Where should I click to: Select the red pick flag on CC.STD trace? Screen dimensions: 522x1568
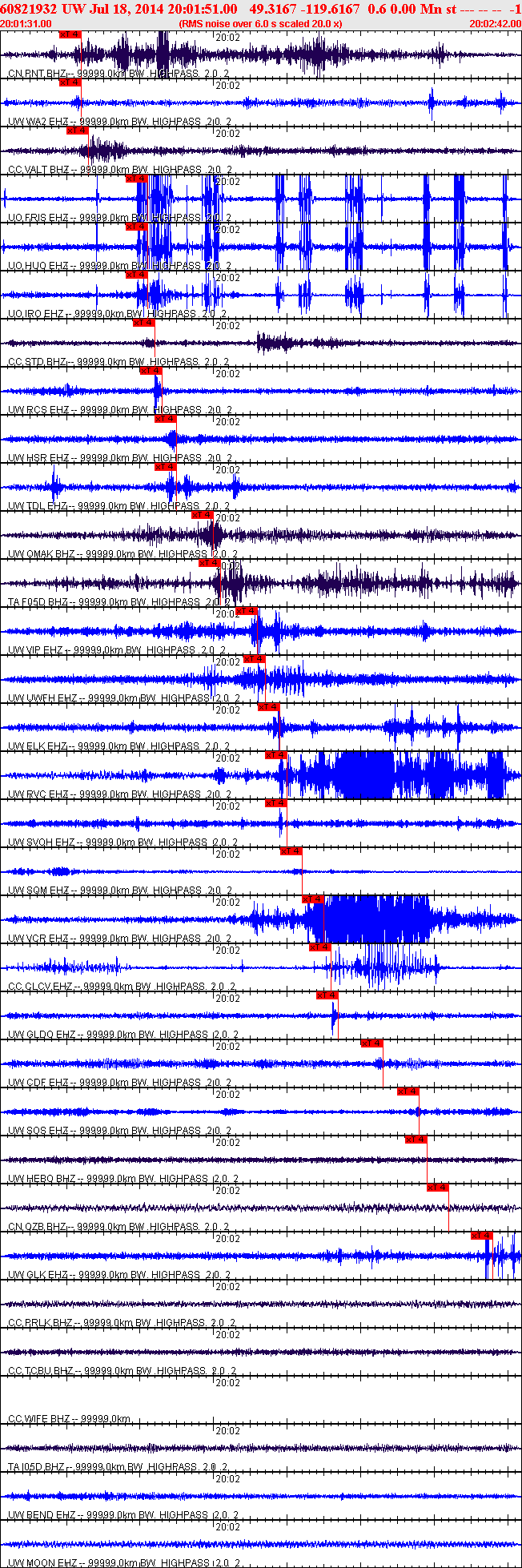[144, 322]
